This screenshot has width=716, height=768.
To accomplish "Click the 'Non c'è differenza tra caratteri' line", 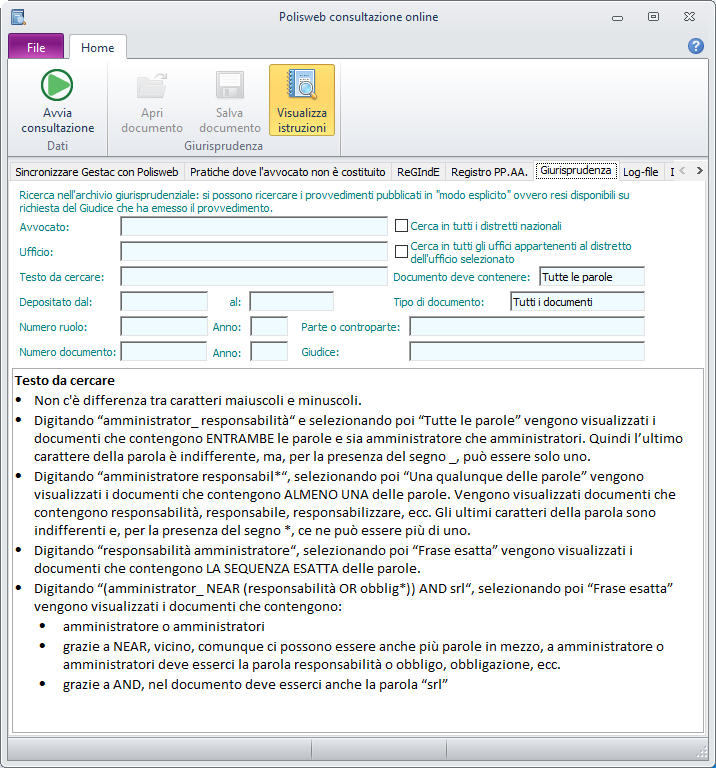I will click(x=198, y=401).
